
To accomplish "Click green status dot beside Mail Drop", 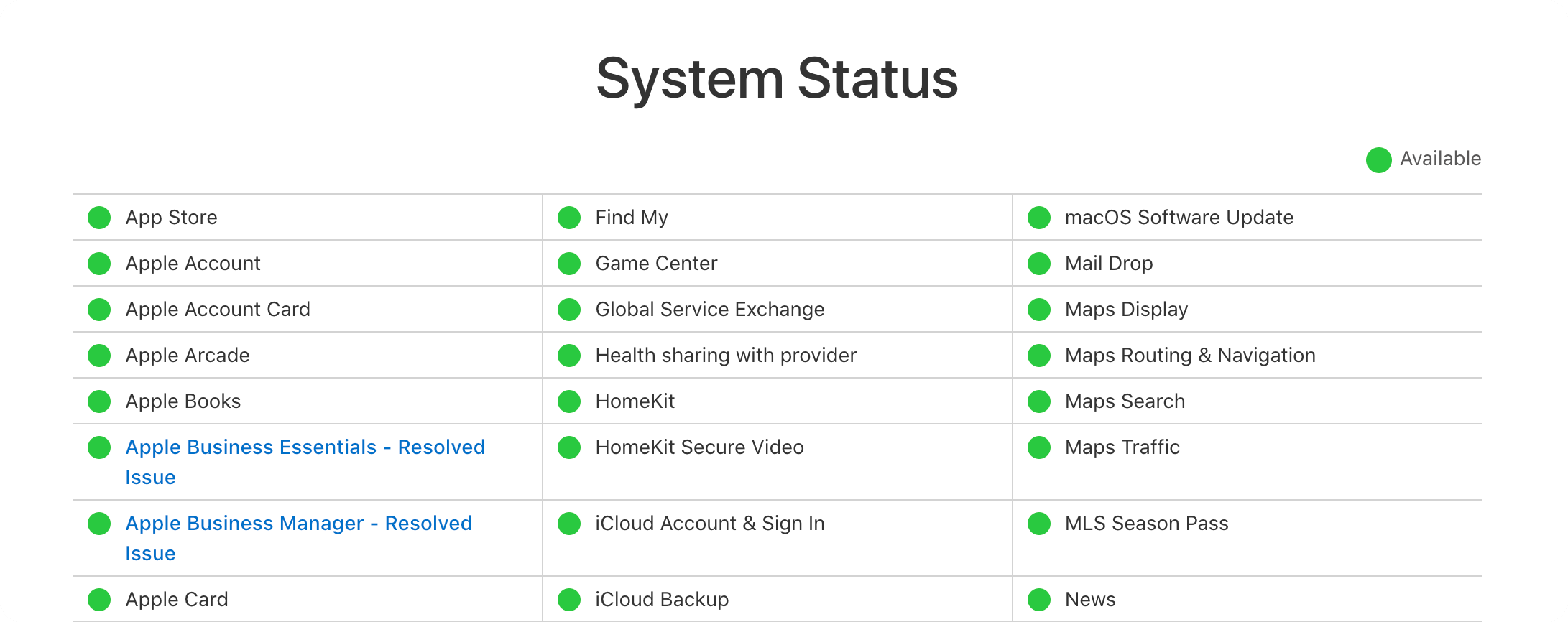I will [1039, 264].
